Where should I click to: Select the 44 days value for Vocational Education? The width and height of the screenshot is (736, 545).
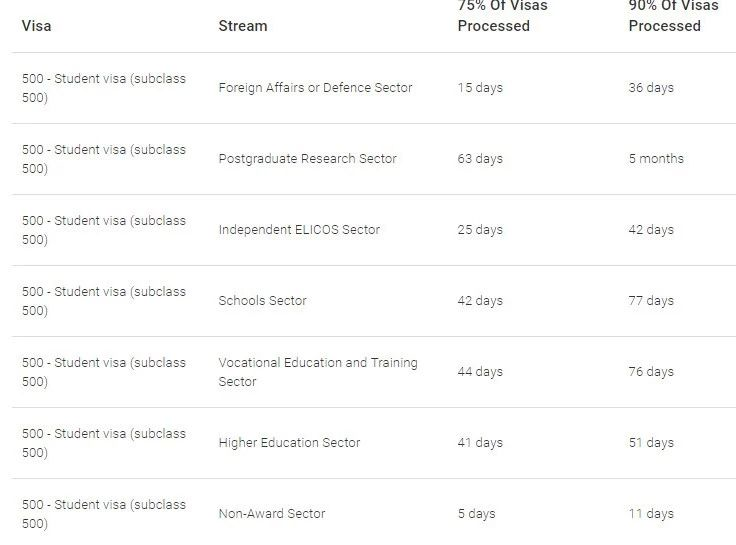point(480,372)
